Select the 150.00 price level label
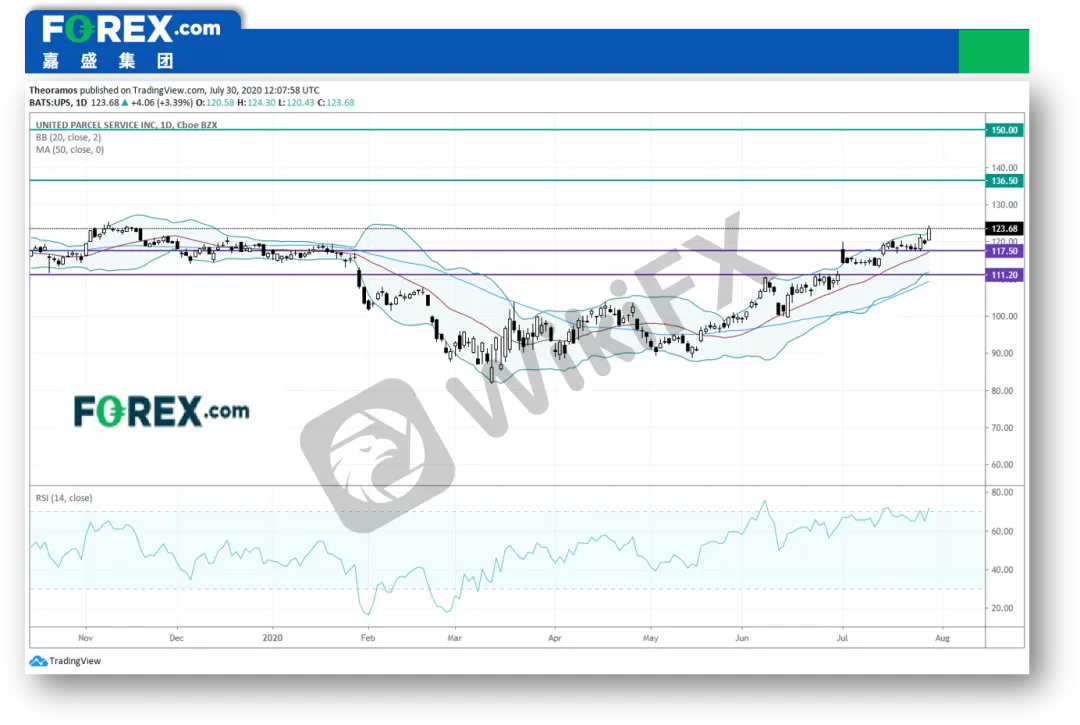Viewport: 1080px width, 725px height. click(1004, 130)
